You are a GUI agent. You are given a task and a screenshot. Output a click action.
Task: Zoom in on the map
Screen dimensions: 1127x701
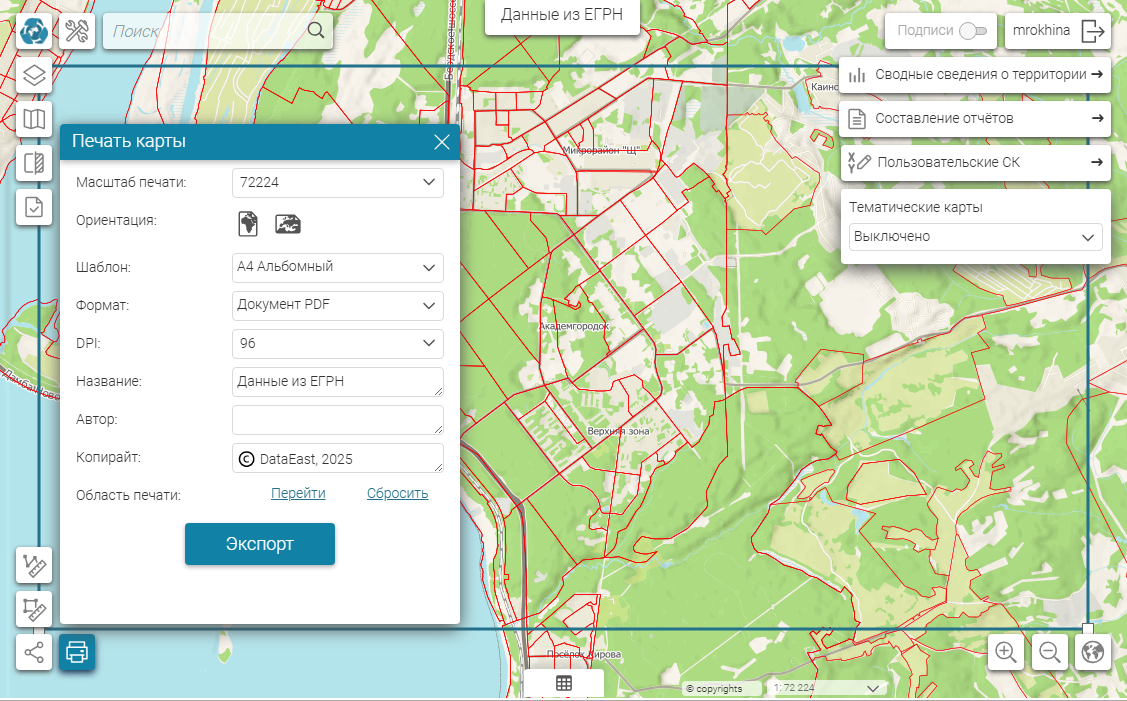[1006, 653]
